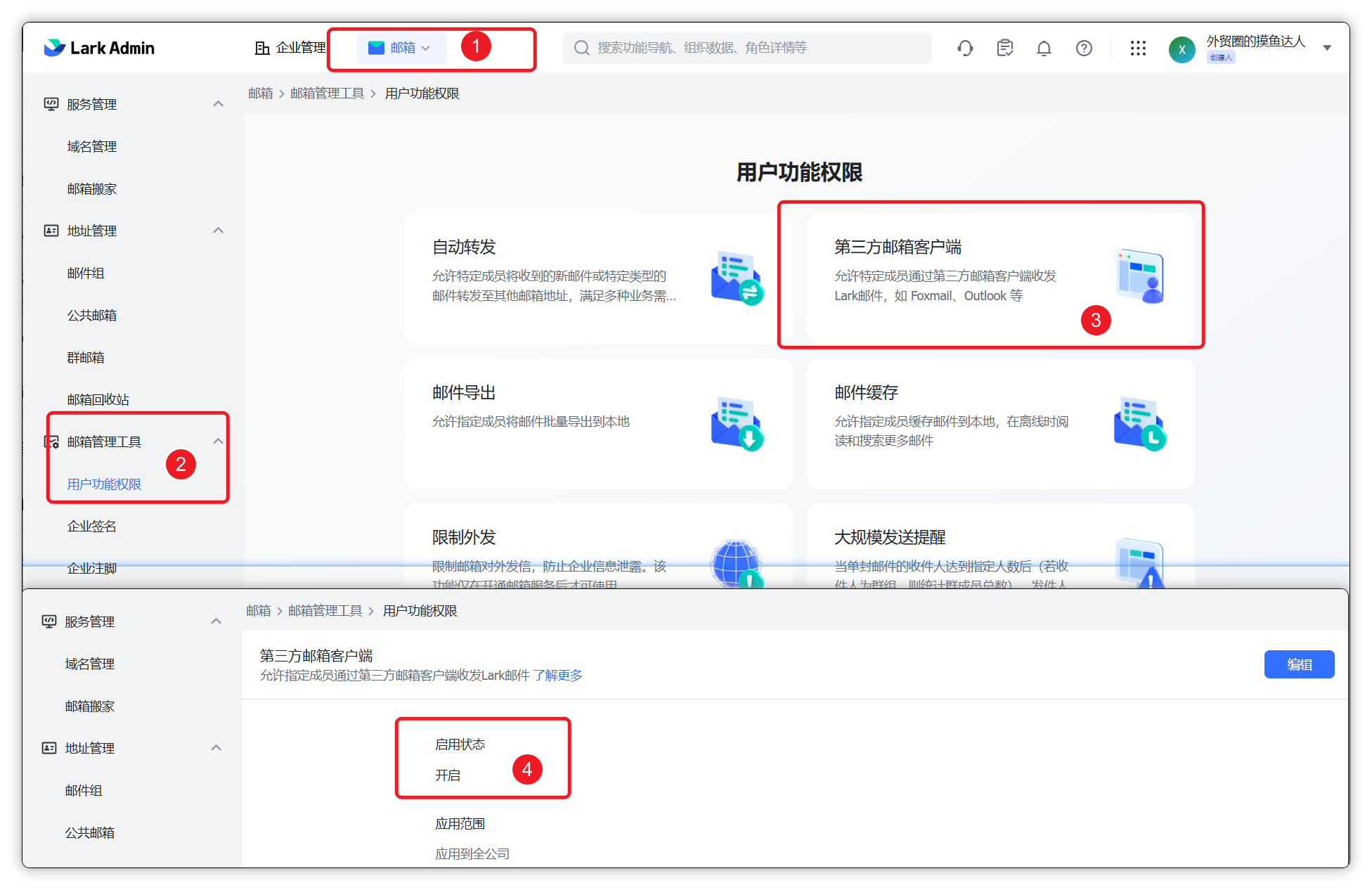
Task: Collapse the 邮箱管理工具 sidebar section
Action: point(218,441)
